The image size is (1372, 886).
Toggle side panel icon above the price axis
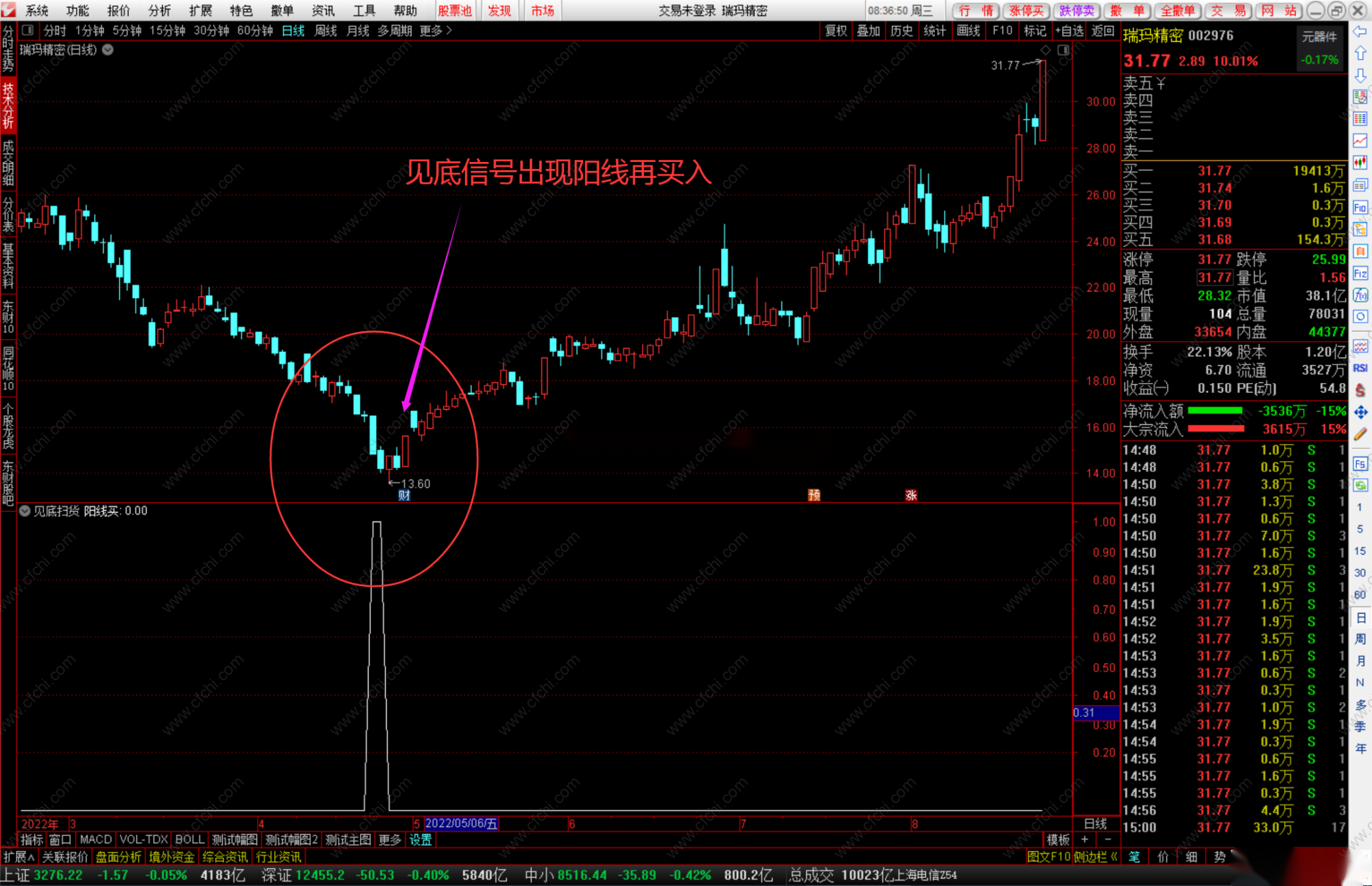(1063, 50)
